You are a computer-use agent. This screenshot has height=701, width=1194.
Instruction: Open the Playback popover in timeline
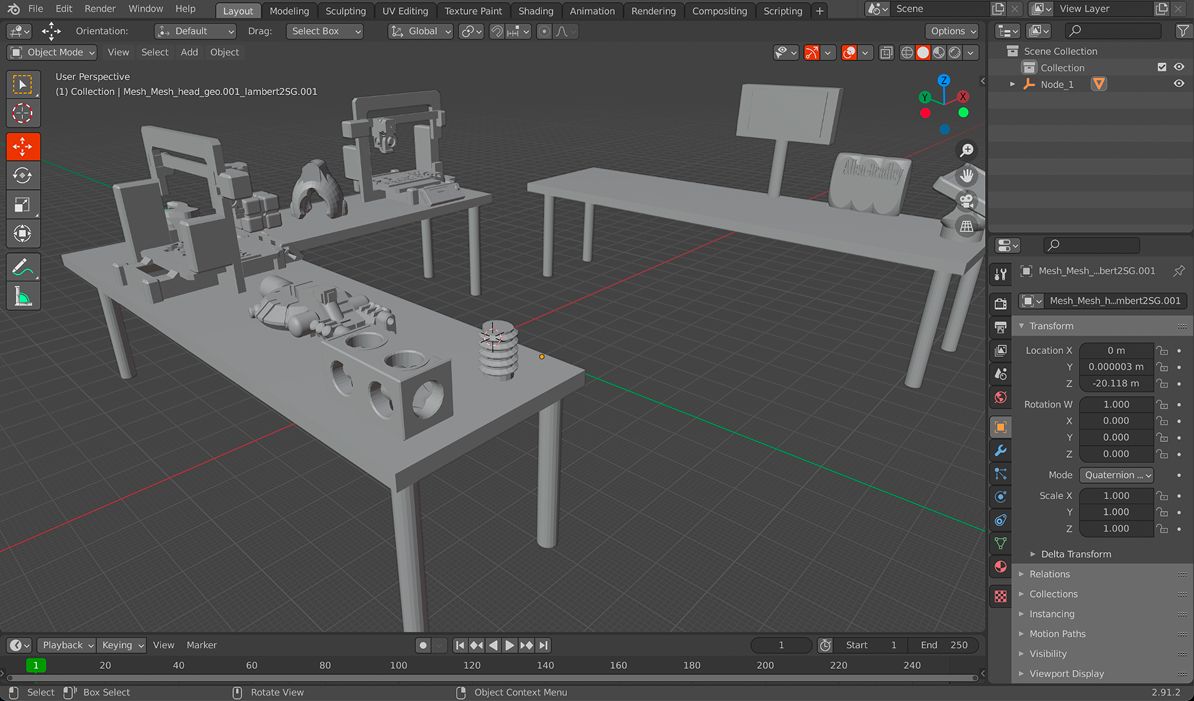[67, 645]
